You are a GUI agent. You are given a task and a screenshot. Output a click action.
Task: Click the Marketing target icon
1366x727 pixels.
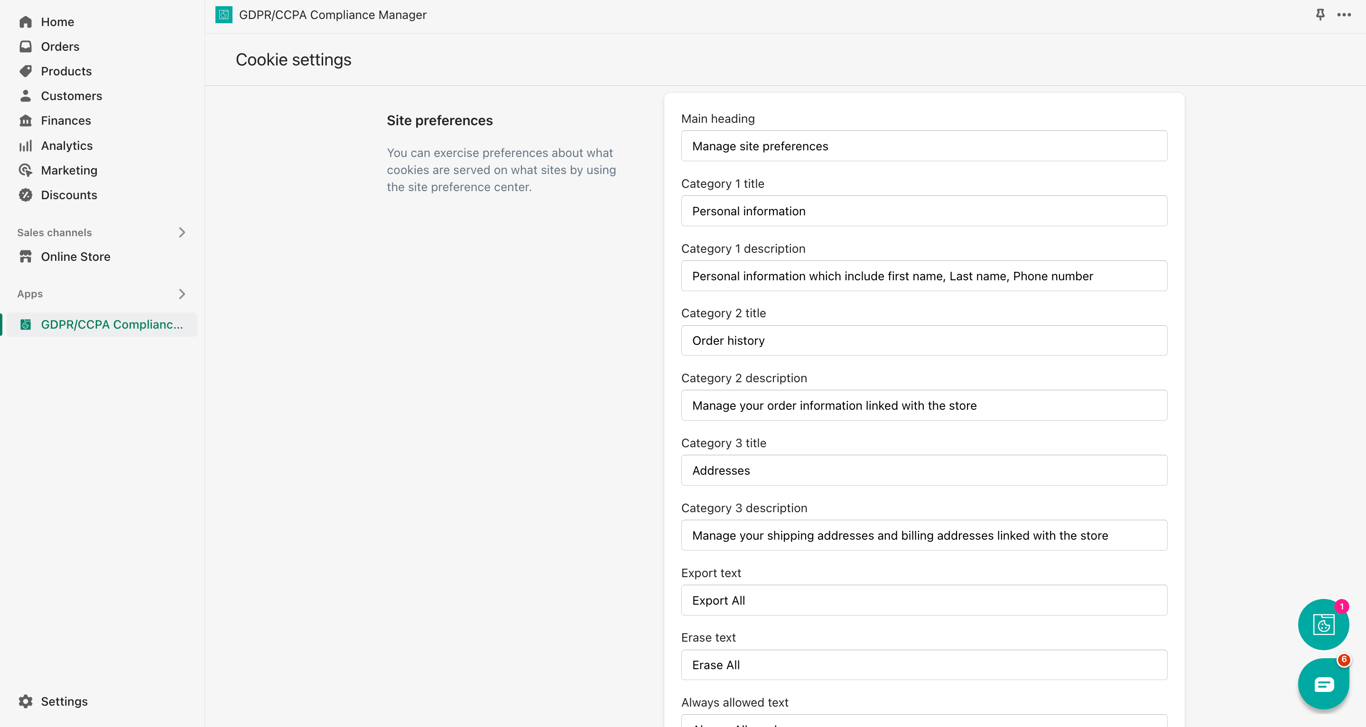point(26,170)
